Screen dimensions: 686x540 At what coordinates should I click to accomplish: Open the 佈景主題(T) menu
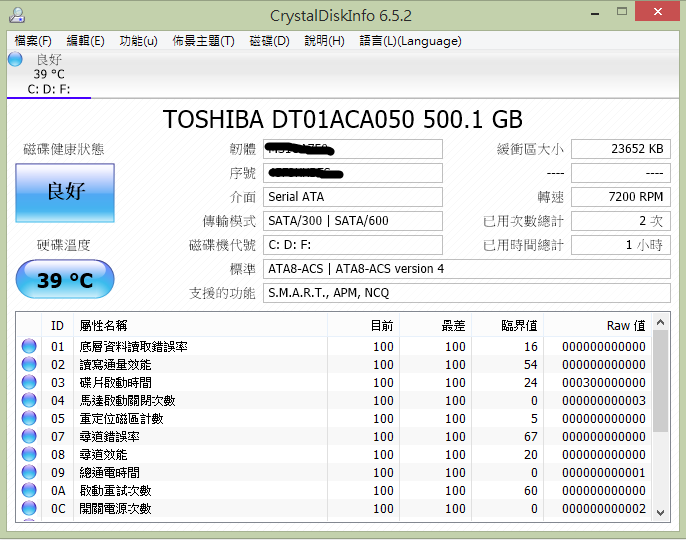click(x=203, y=41)
